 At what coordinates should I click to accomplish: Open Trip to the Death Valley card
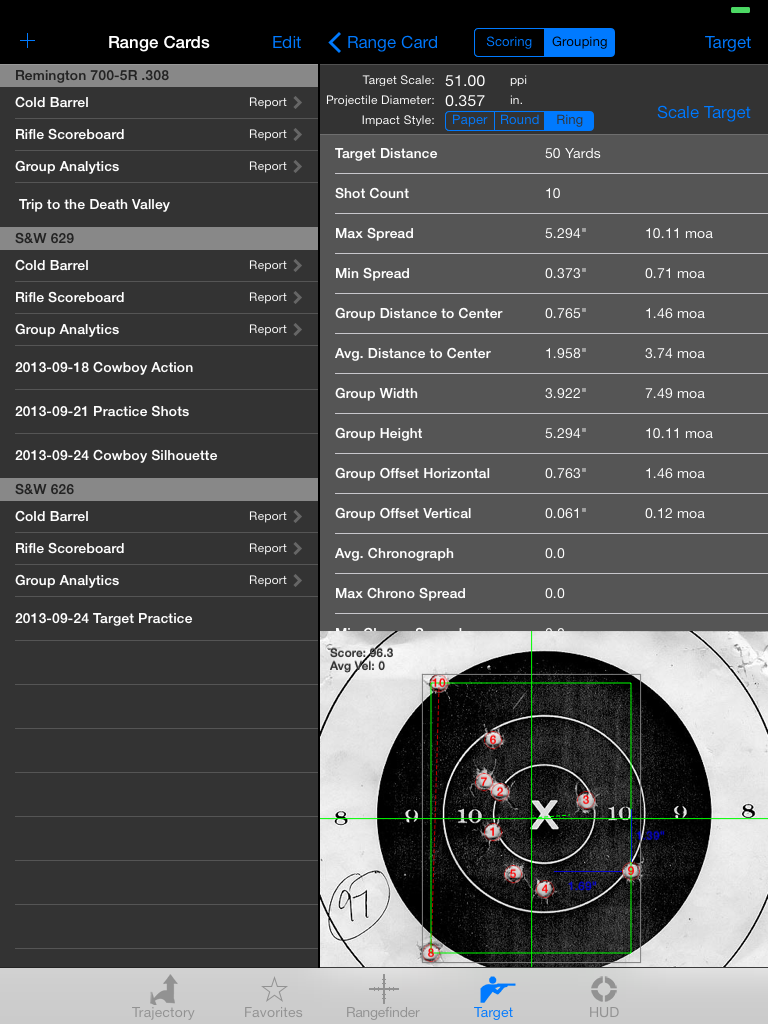click(x=94, y=204)
